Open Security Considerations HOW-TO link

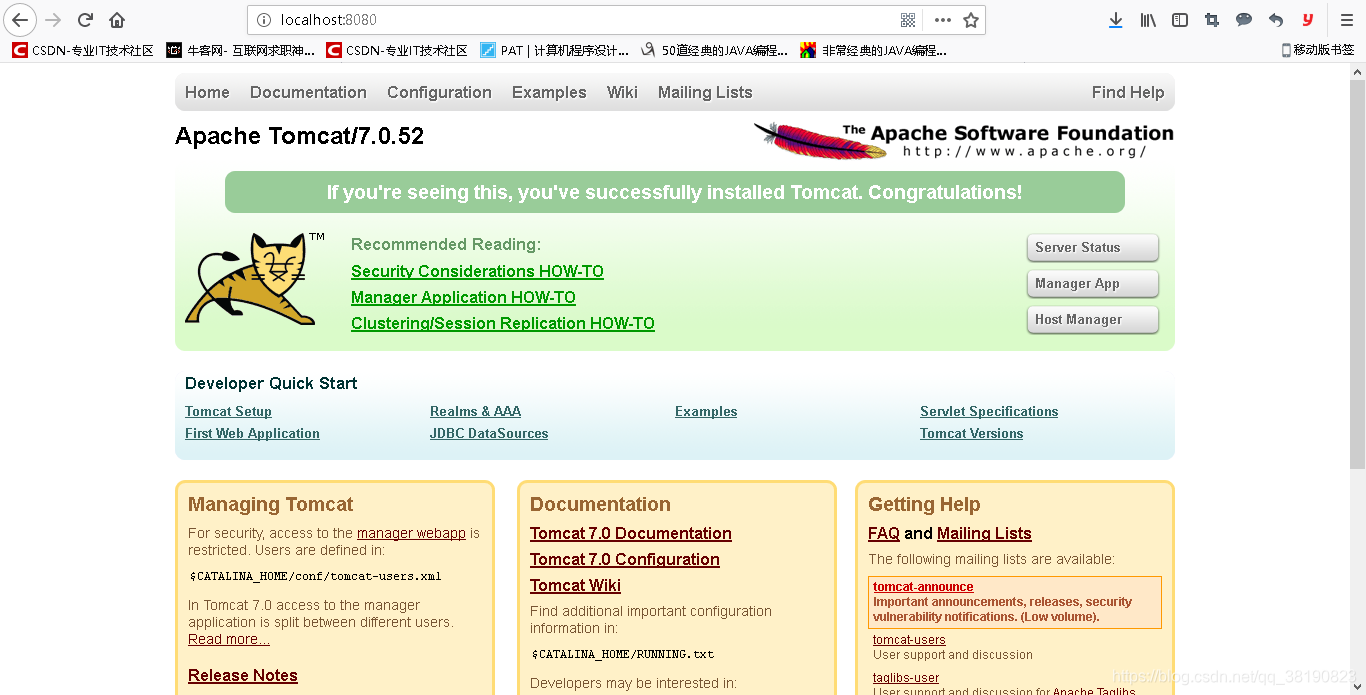[477, 271]
